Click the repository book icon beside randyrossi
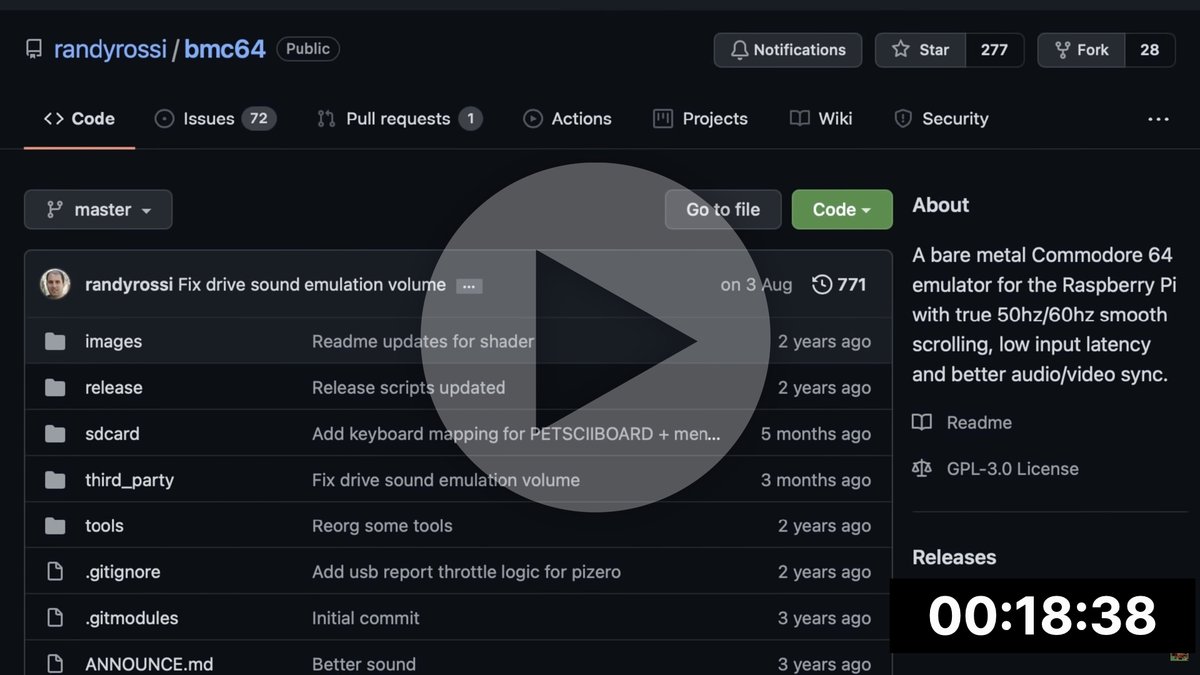The image size is (1200, 675). (34, 49)
